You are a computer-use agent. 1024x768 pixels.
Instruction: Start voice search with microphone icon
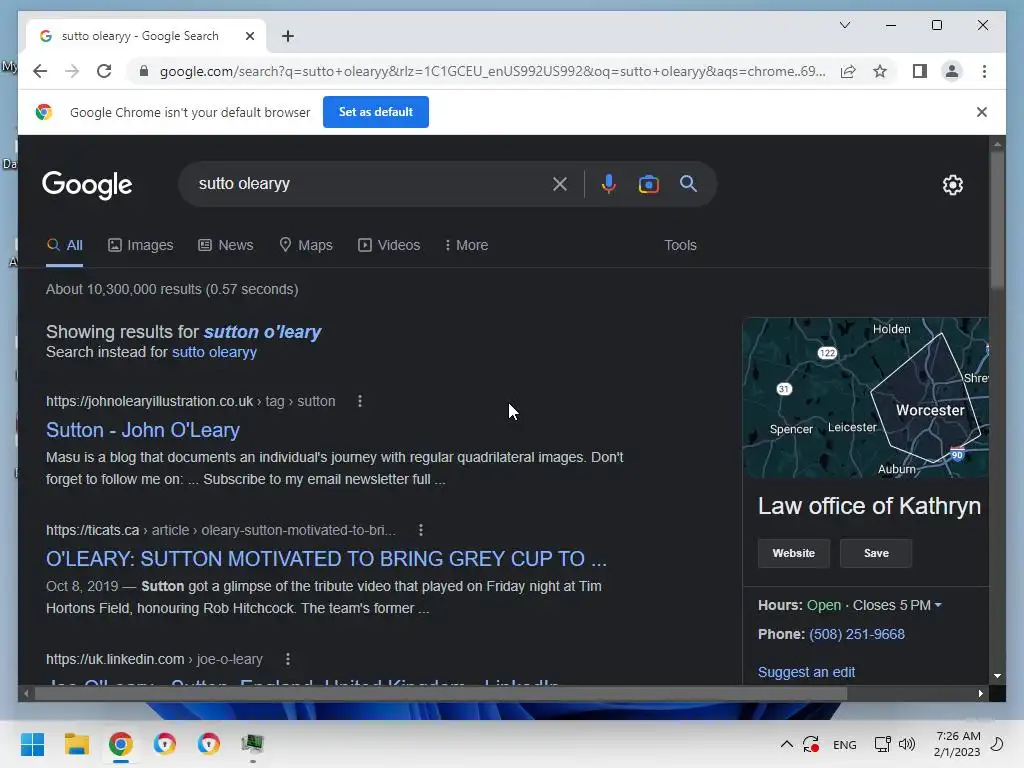tap(608, 184)
